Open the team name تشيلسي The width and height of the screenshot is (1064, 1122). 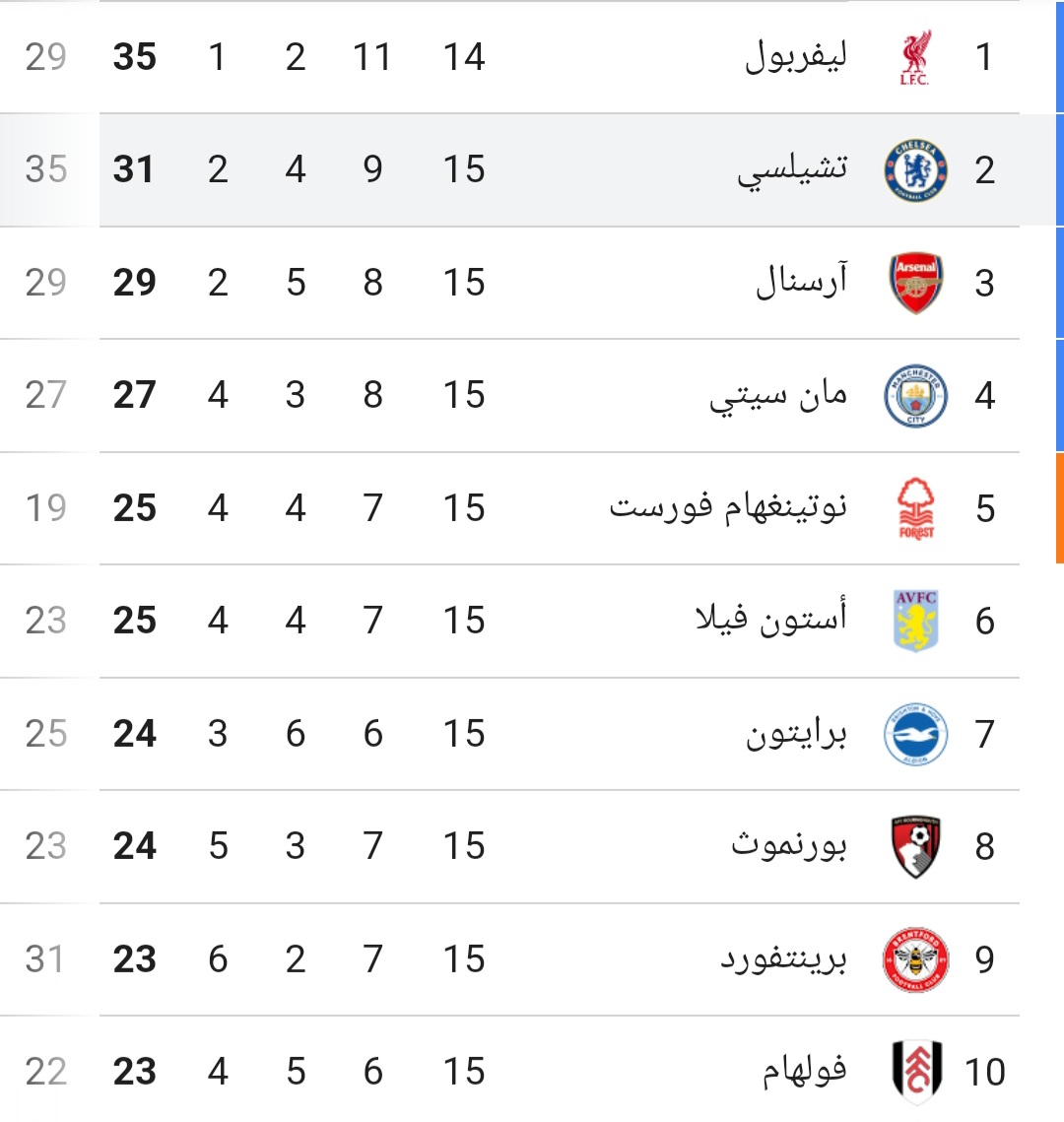792,170
